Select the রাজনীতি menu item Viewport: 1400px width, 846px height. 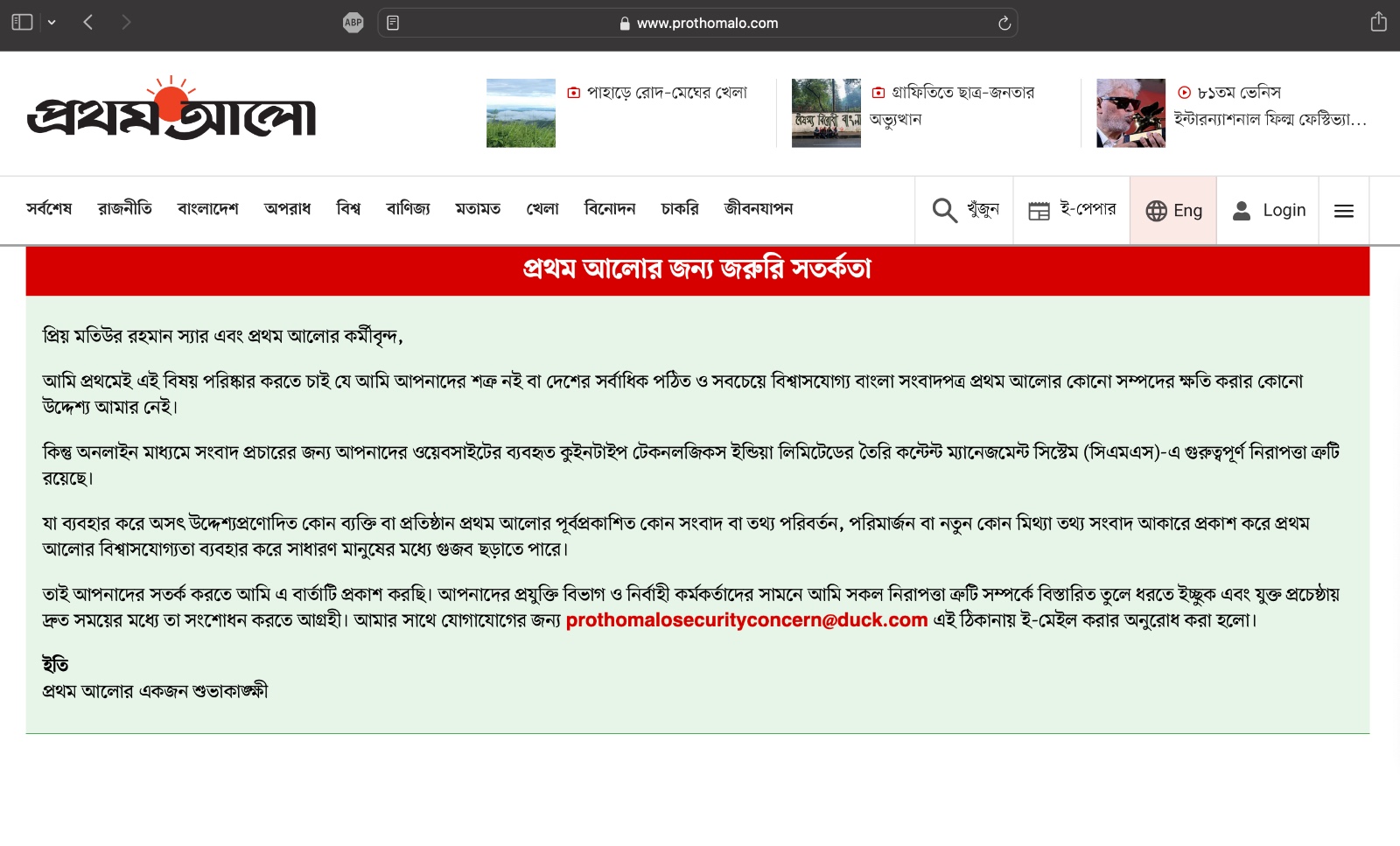pos(125,209)
